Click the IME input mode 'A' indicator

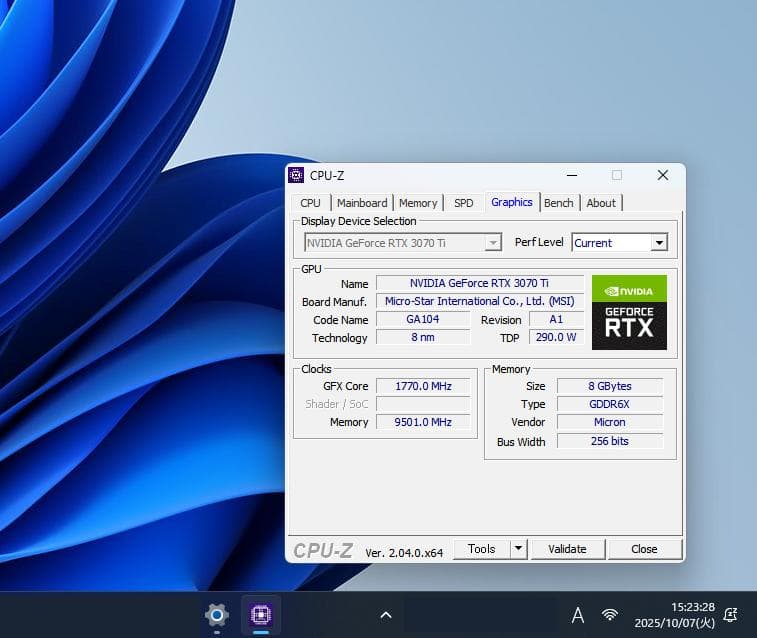tap(577, 615)
